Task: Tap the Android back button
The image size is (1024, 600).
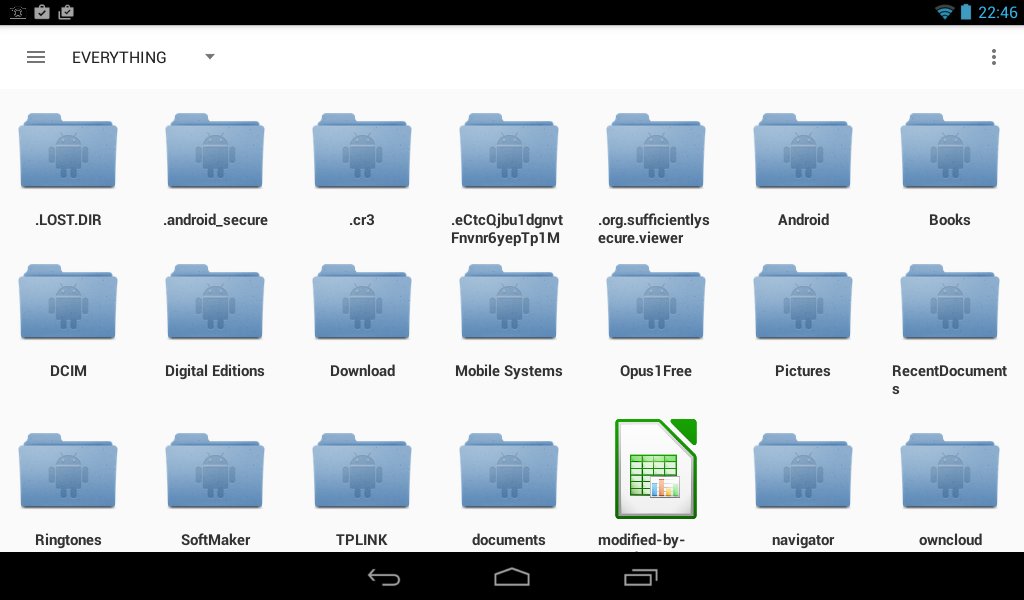Action: pos(383,577)
